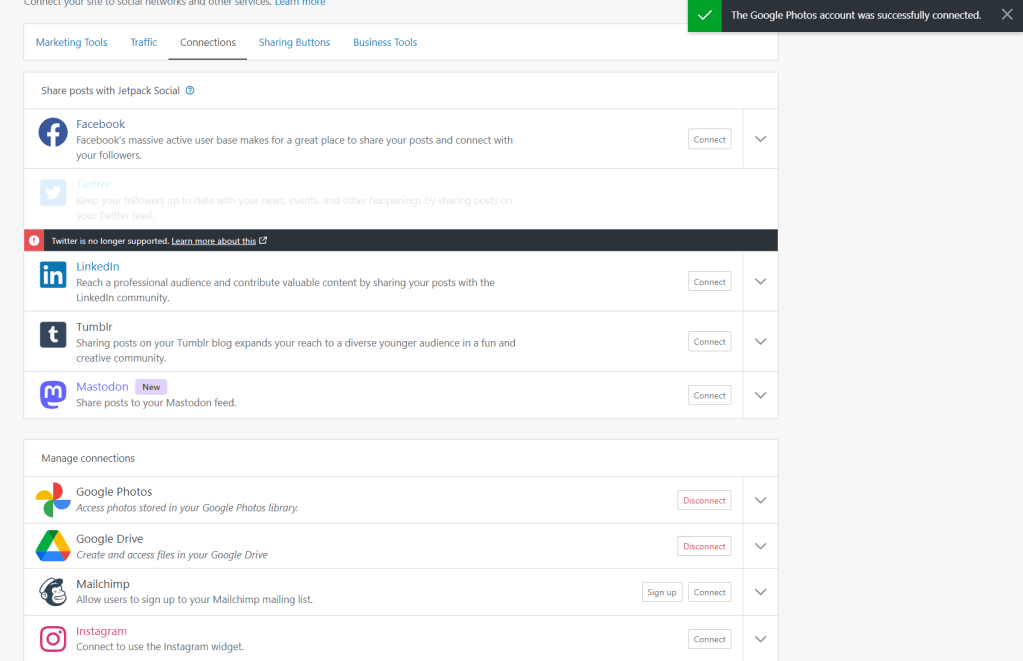Click the red Twitter warning icon
Screen dimensions: 1023x661
(34, 241)
